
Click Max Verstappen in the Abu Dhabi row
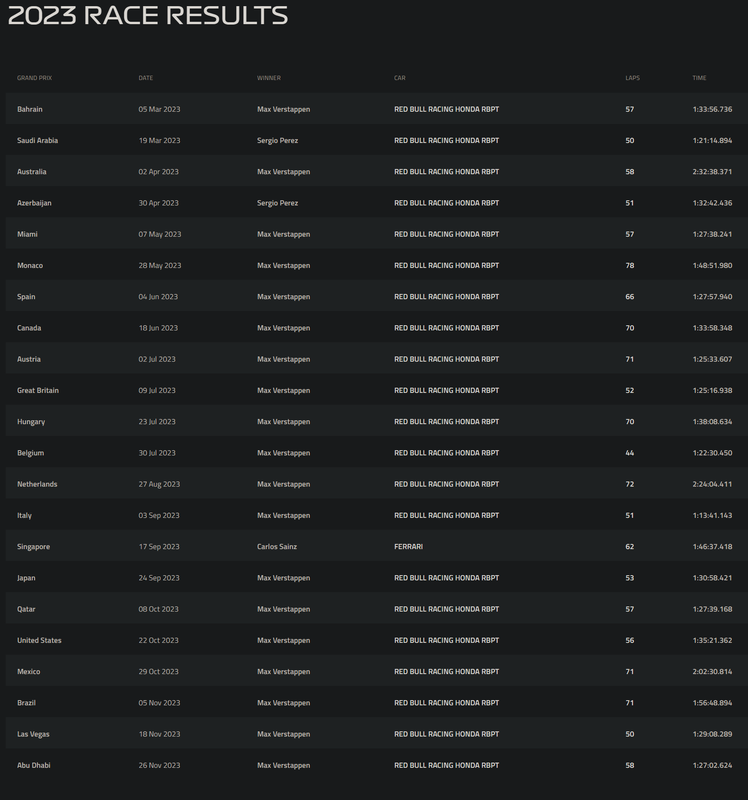(x=283, y=765)
